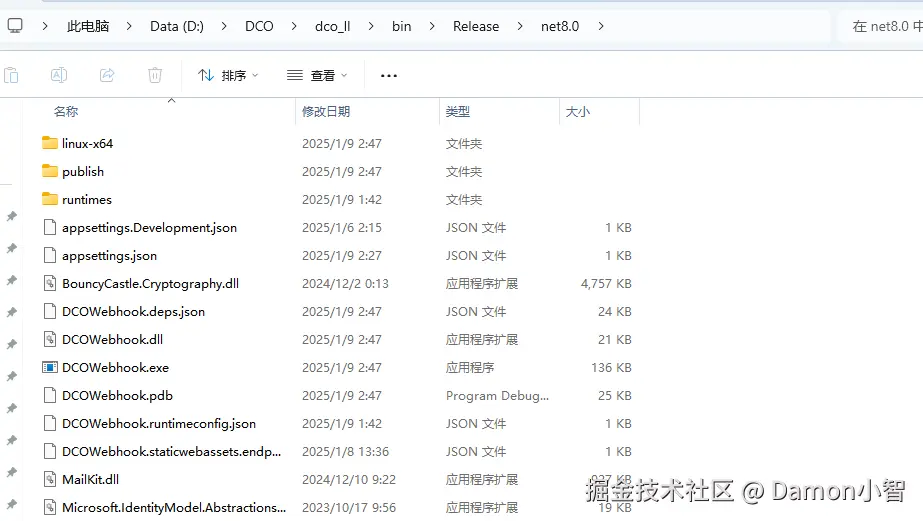Viewport: 923px width, 521px height.
Task: Click size value 136 KB
Action: click(x=611, y=367)
